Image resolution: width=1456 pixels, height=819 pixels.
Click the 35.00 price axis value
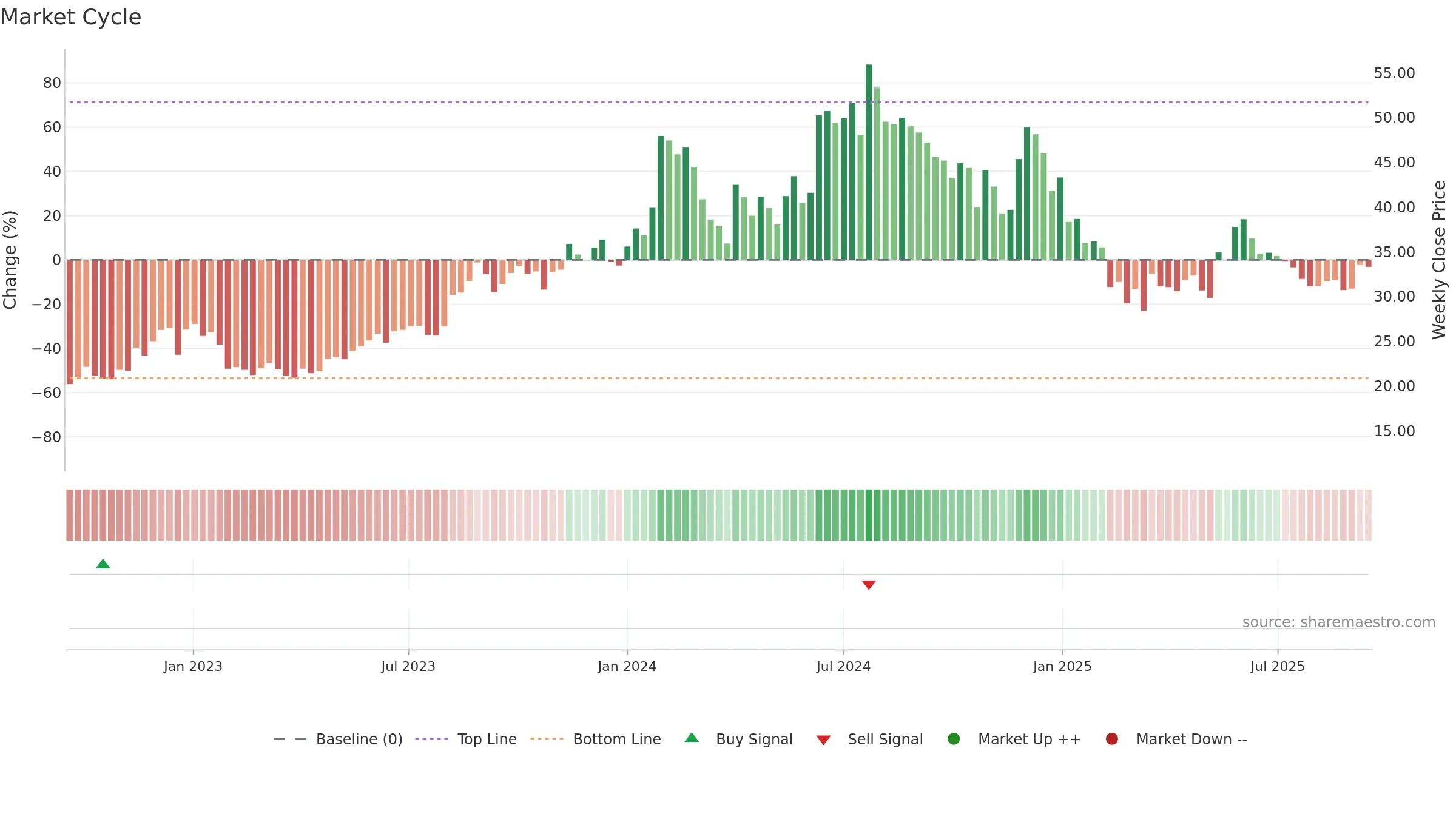tap(1395, 252)
